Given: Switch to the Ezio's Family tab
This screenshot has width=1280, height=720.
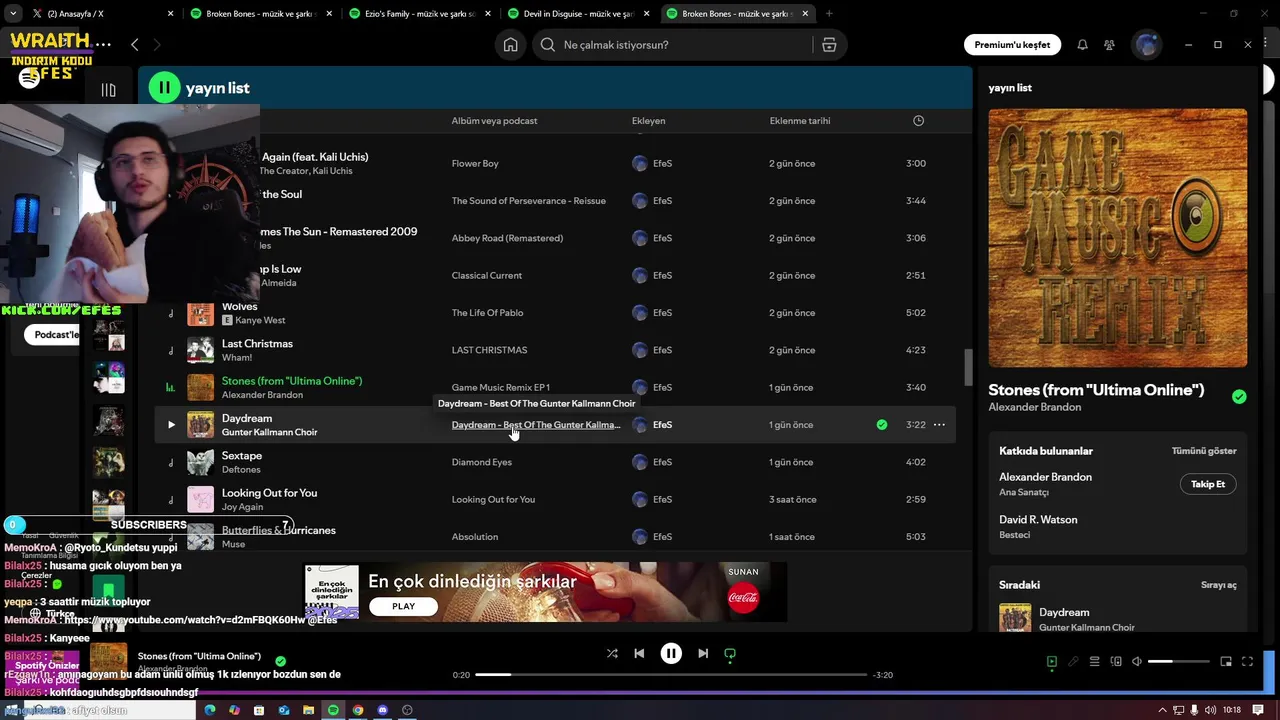Looking at the screenshot, I should [x=420, y=14].
